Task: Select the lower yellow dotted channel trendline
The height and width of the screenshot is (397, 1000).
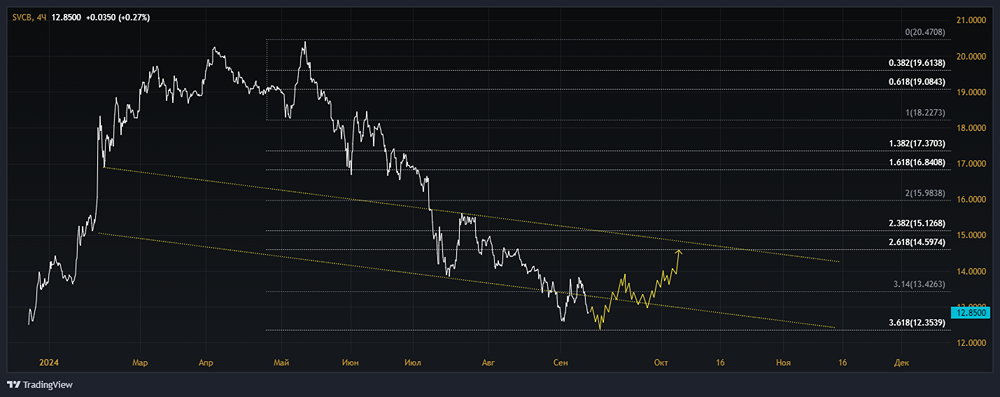Action: point(466,281)
